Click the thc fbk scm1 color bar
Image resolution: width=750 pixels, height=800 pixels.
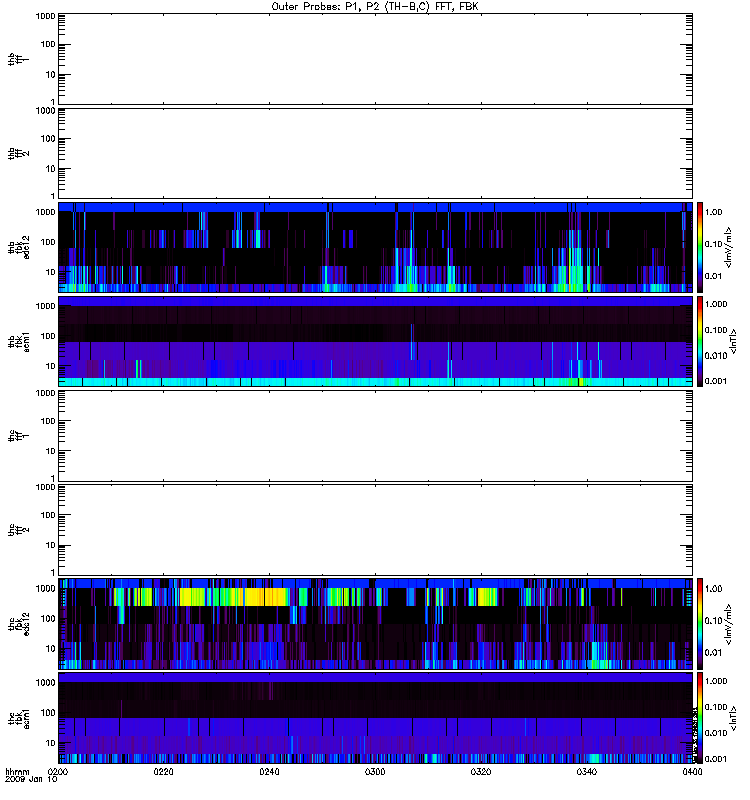click(x=700, y=718)
